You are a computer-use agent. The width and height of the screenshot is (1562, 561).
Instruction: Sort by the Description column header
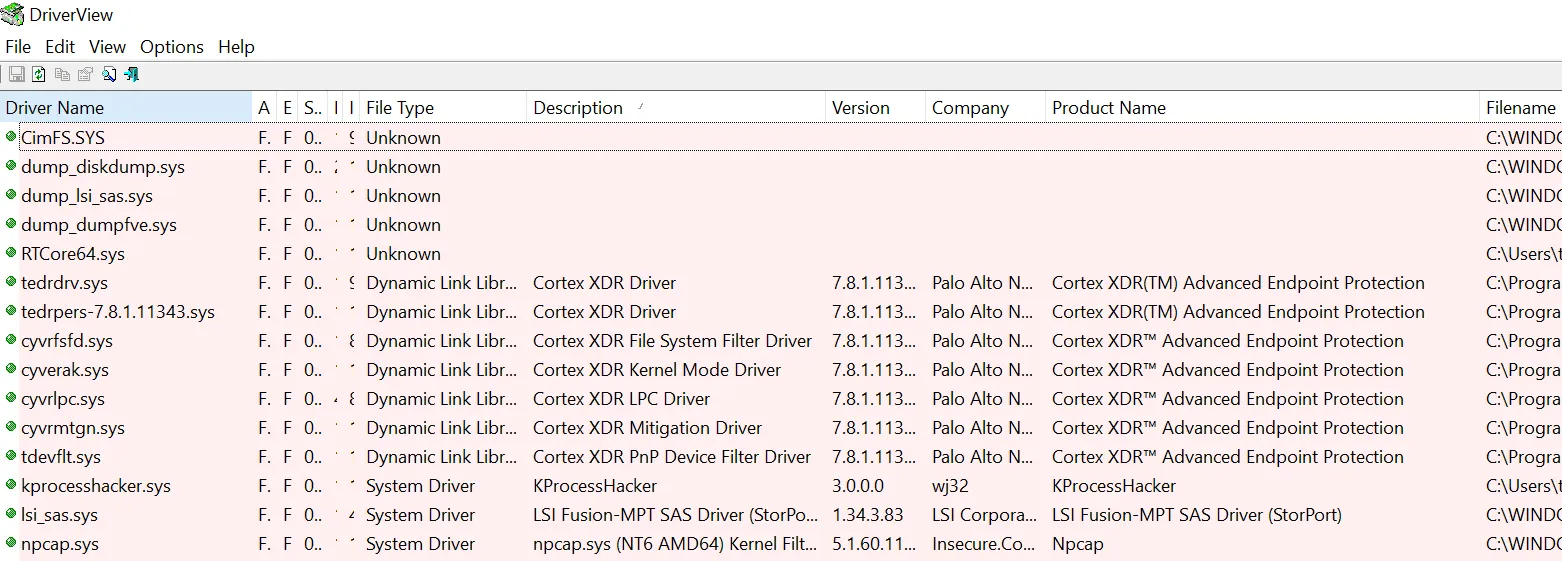pyautogui.click(x=578, y=108)
